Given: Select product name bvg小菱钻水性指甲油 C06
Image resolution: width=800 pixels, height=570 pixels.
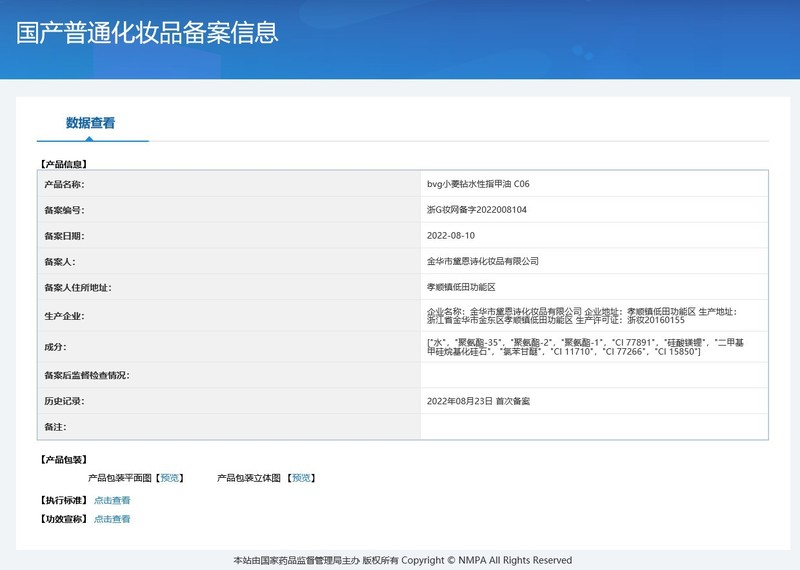Looking at the screenshot, I should [478, 184].
